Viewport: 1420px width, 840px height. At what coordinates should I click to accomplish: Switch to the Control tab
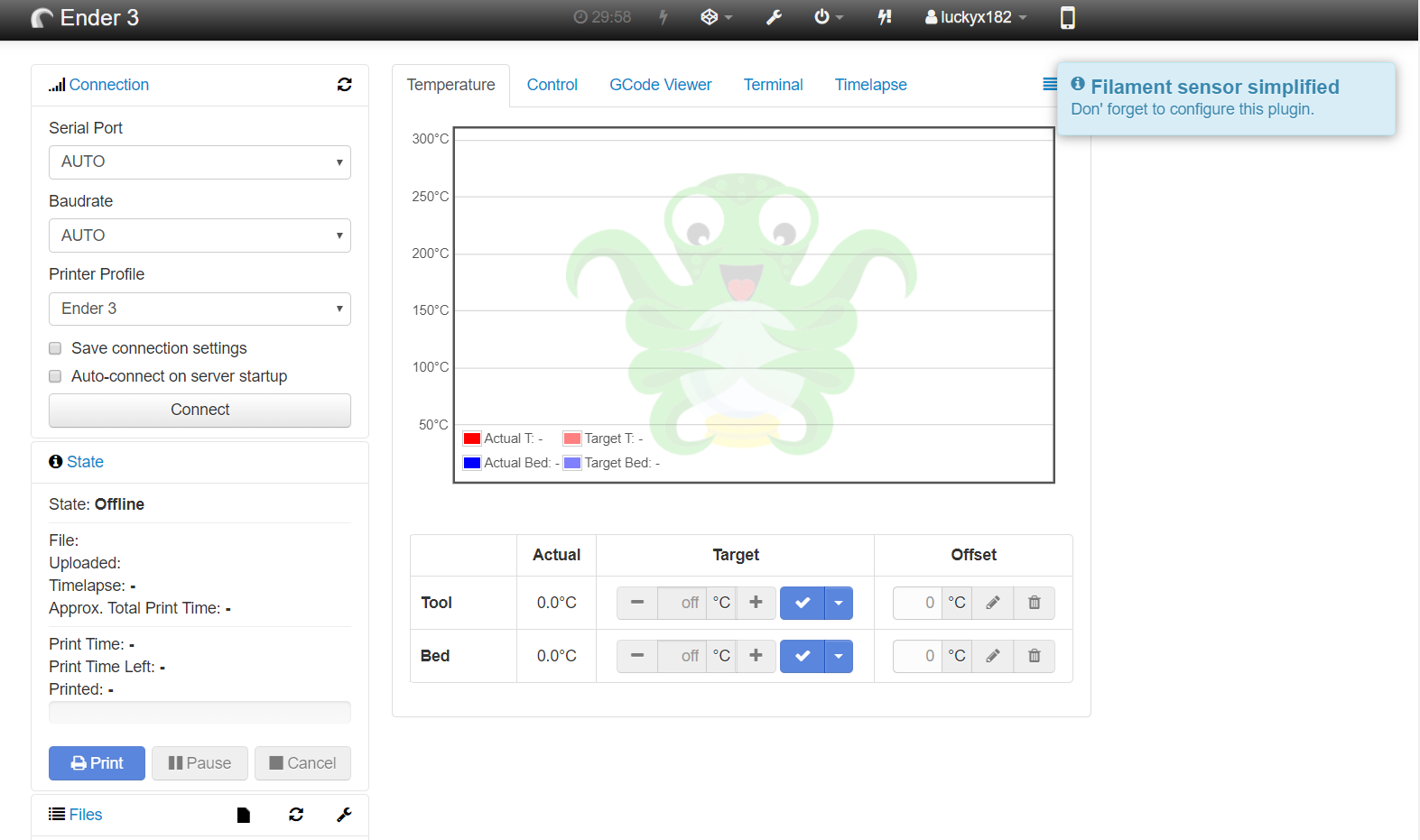[x=552, y=85]
